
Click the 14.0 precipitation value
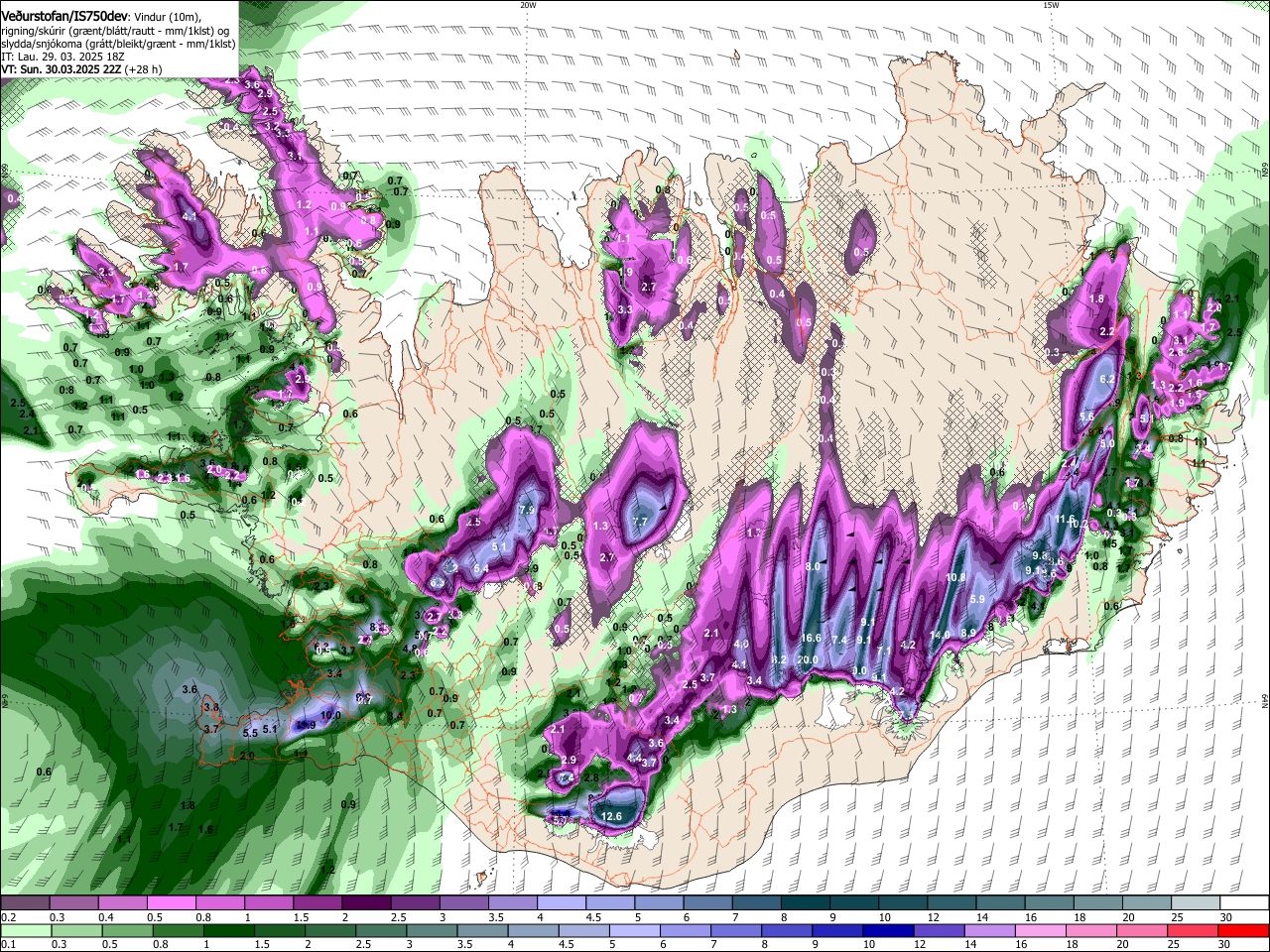(940, 635)
